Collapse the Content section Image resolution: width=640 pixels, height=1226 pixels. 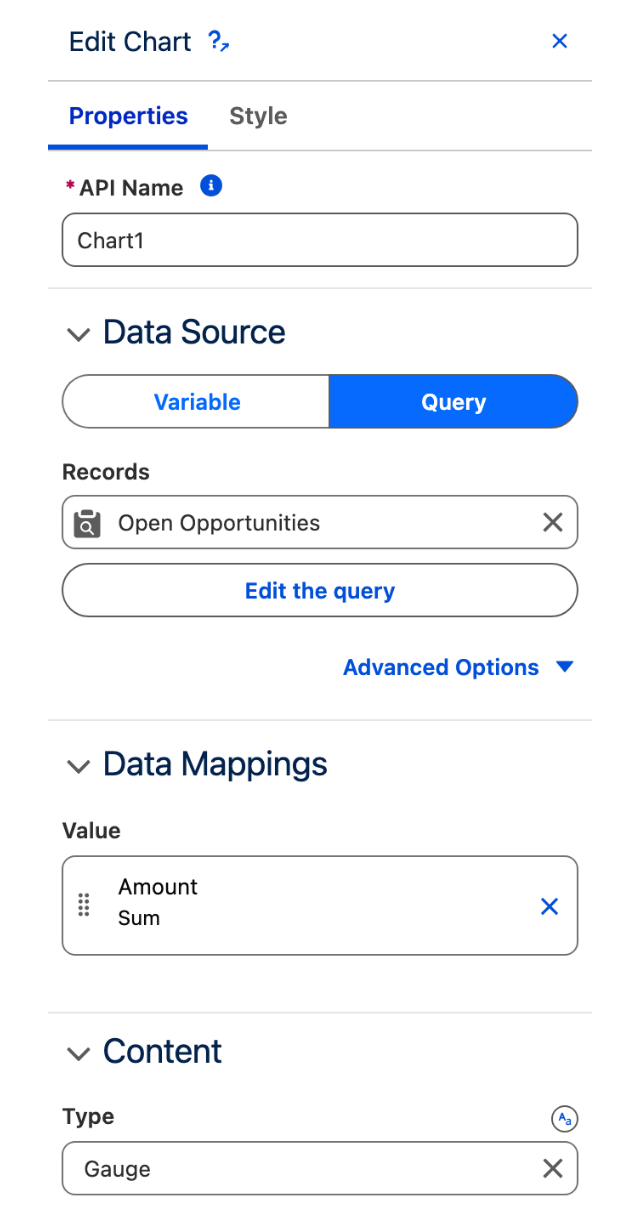coord(77,1053)
